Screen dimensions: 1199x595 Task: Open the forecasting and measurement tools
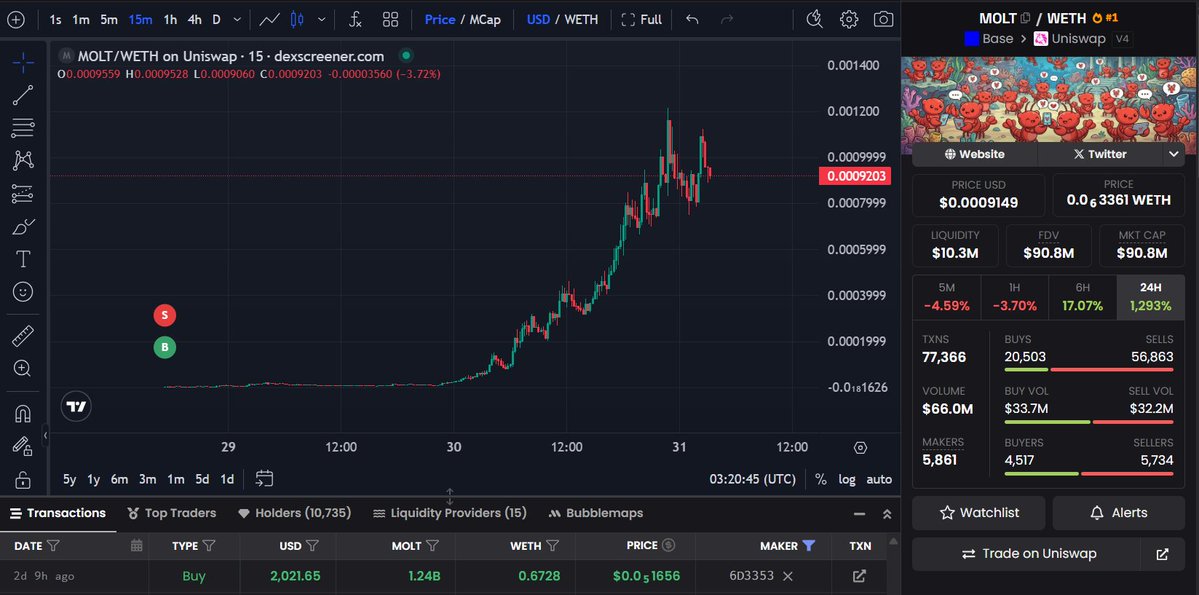[x=23, y=193]
